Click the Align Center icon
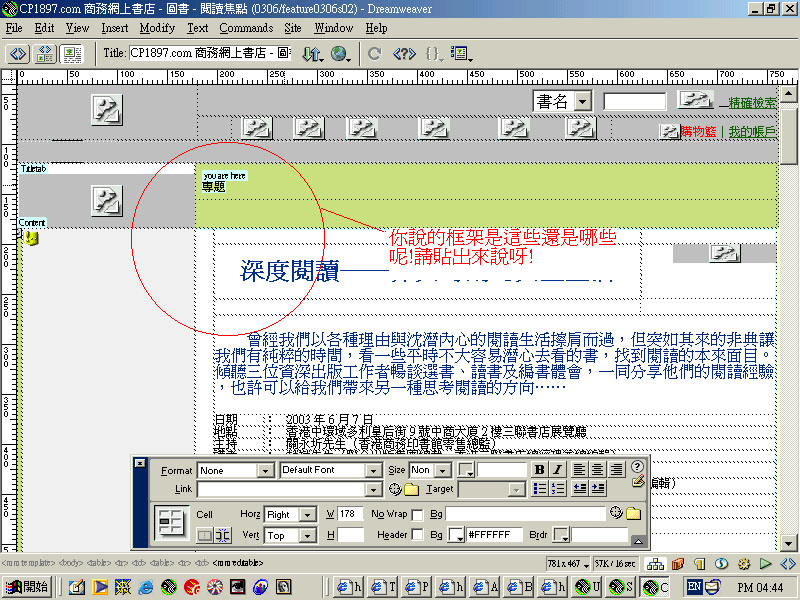Screen dimensions: 800x600 [597, 470]
